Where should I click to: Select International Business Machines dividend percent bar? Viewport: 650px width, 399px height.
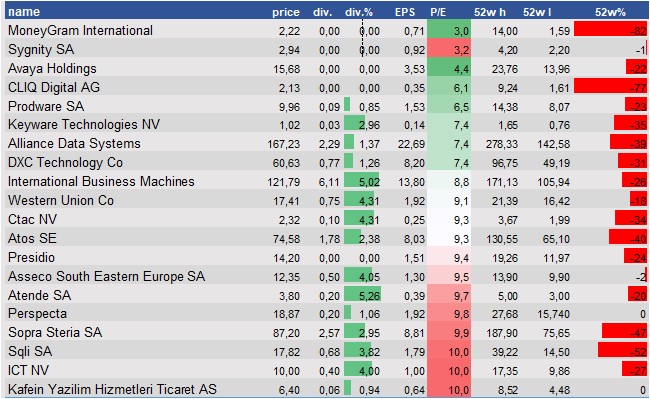pyautogui.click(x=361, y=181)
